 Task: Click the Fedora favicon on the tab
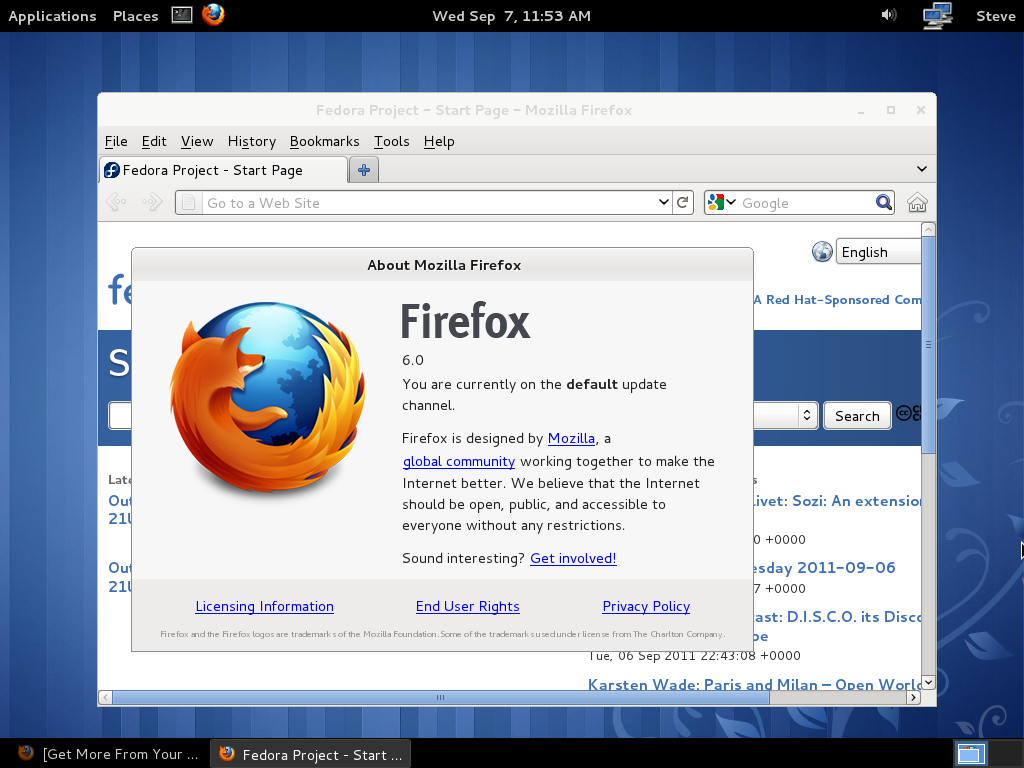pos(112,170)
